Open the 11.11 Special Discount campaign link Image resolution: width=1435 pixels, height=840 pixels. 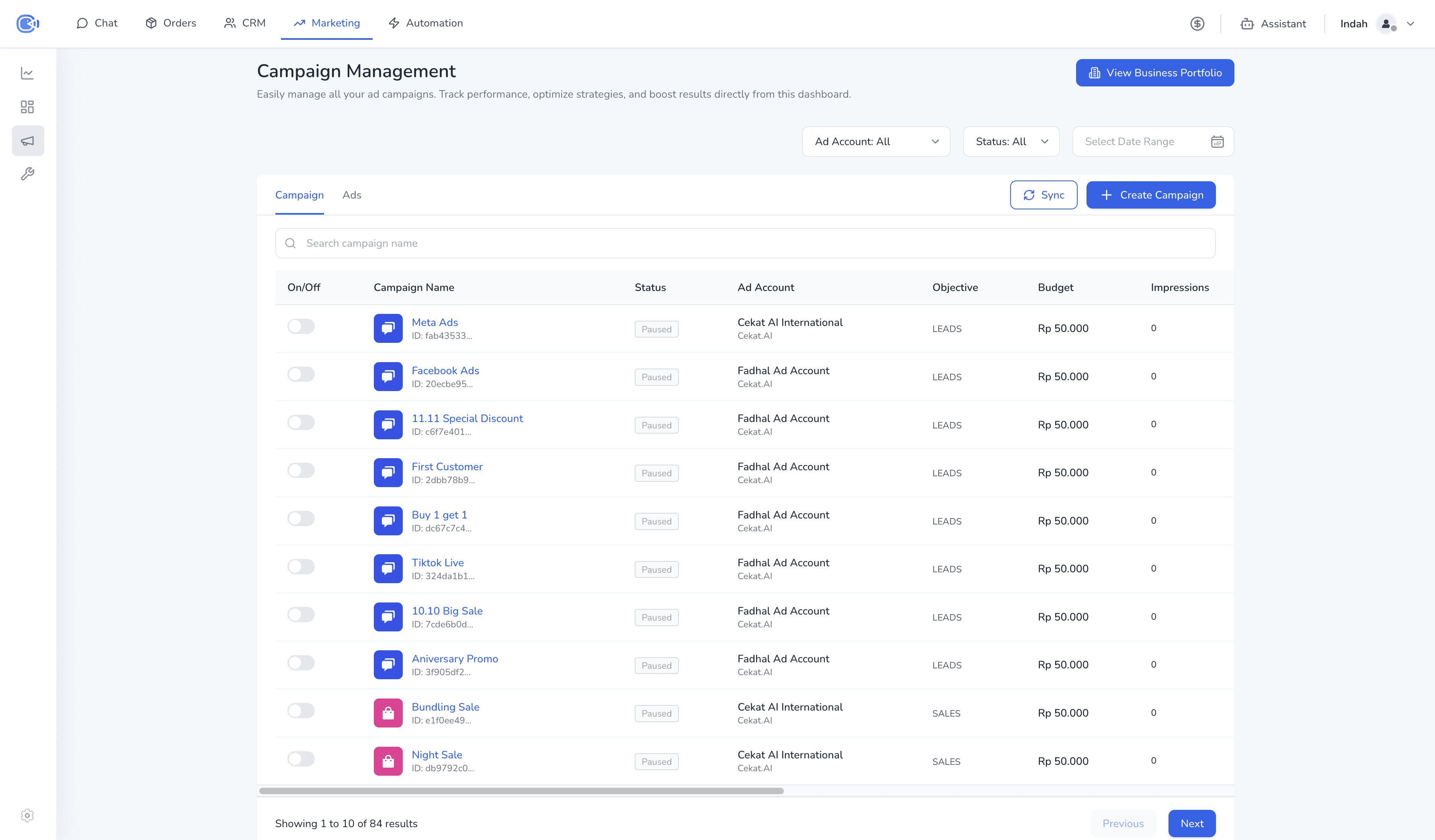coord(467,418)
